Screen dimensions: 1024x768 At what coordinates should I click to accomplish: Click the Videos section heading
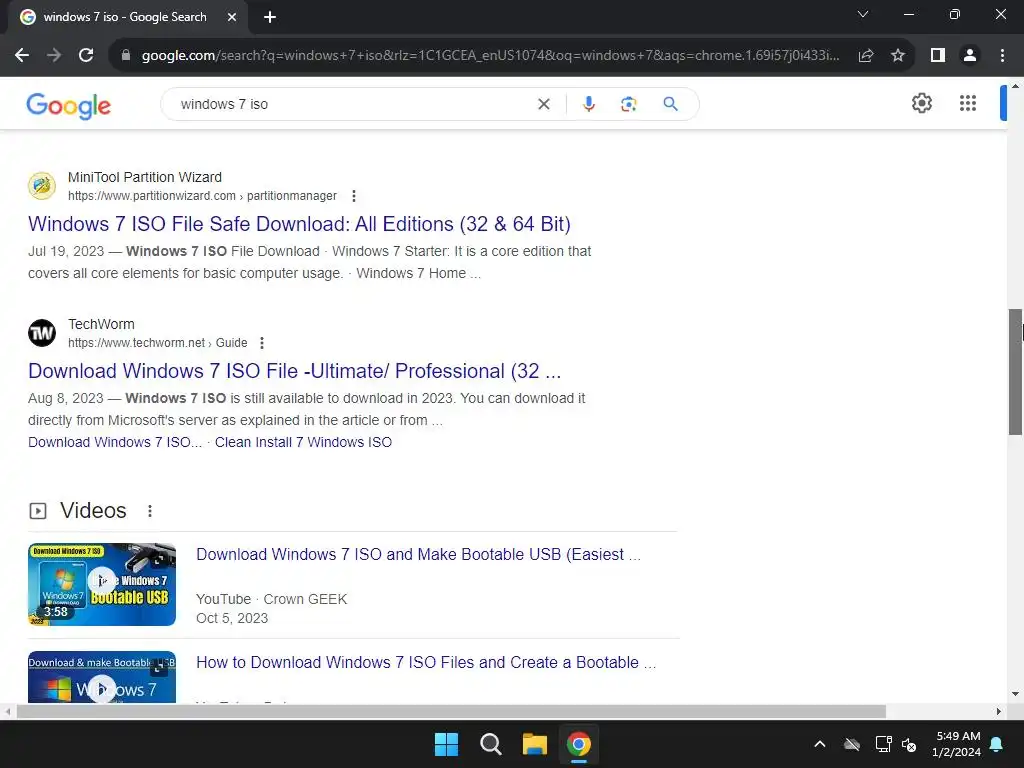point(93,511)
